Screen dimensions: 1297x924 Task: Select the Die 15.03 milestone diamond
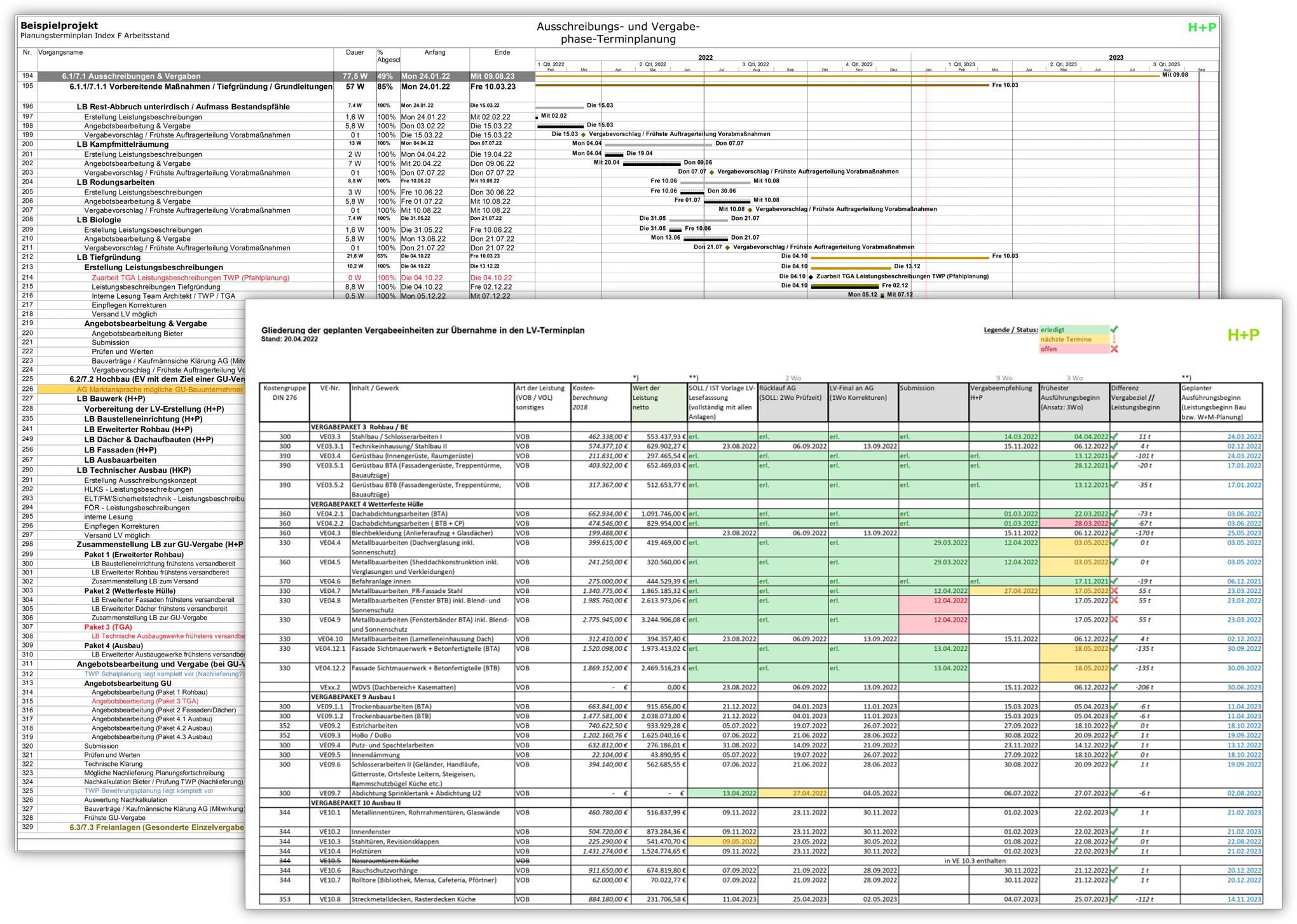584,135
